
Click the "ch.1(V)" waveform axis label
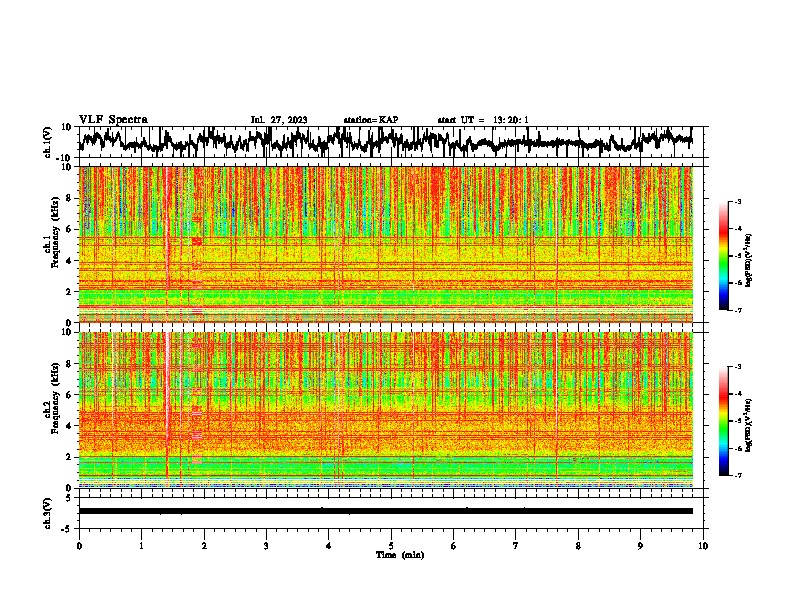(48, 142)
